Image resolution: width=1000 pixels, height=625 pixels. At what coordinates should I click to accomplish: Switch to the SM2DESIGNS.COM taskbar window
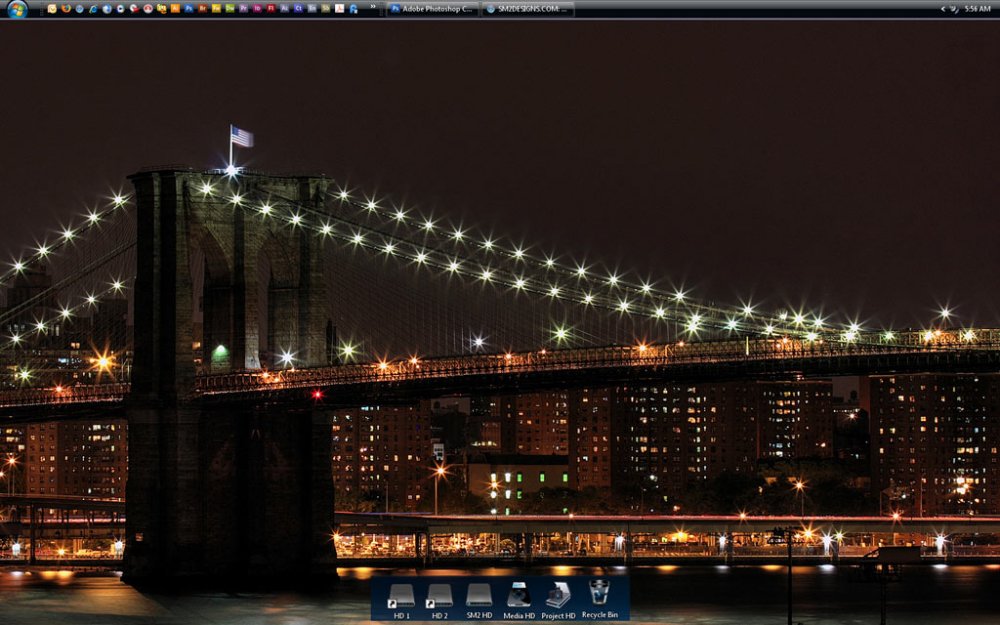click(528, 8)
